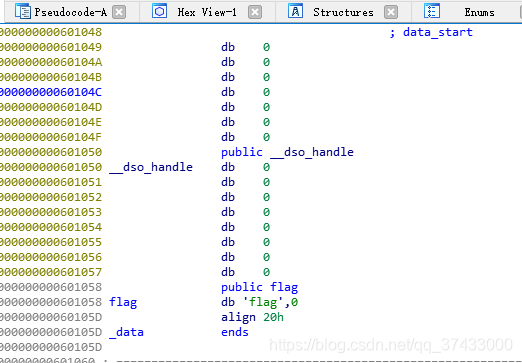The image size is (522, 363).
Task: Click db 0 on __dso_handle line
Action: click(245, 167)
